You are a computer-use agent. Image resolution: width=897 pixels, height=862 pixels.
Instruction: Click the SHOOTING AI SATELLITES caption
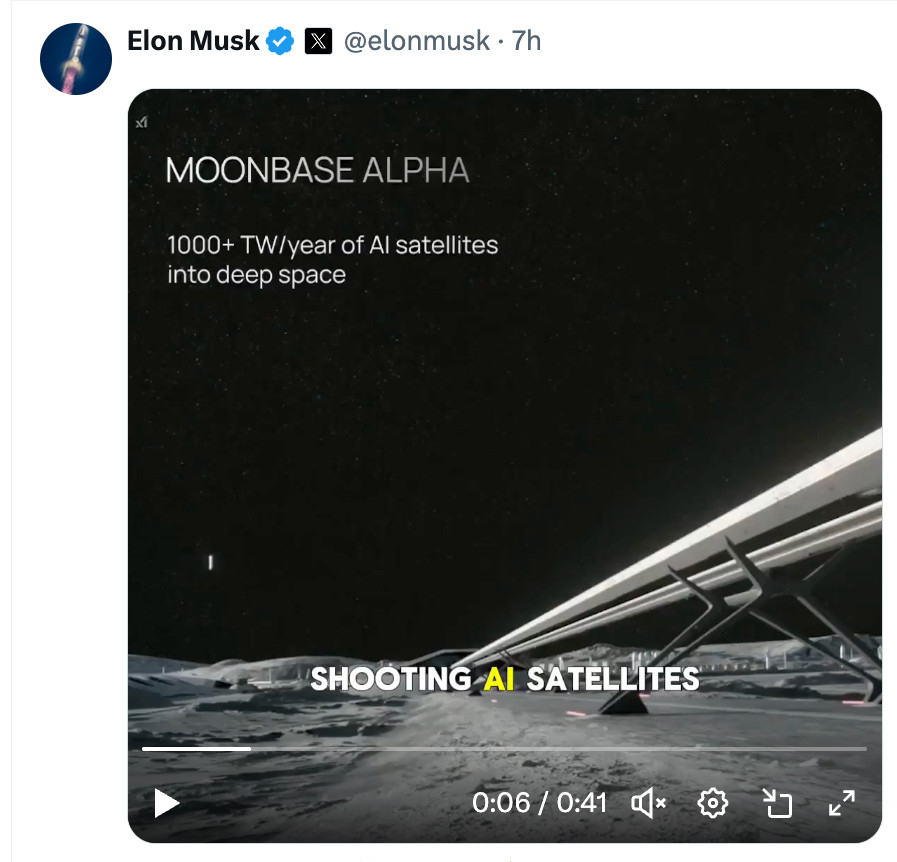click(x=504, y=679)
